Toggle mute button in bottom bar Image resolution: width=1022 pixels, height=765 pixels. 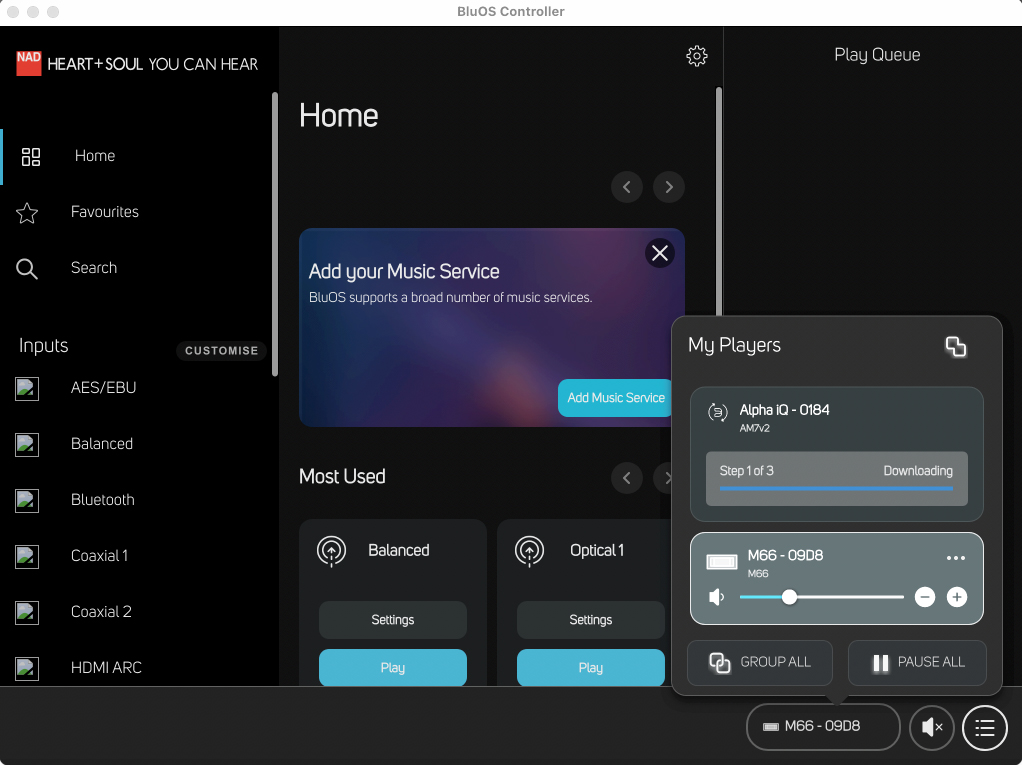tap(932, 727)
